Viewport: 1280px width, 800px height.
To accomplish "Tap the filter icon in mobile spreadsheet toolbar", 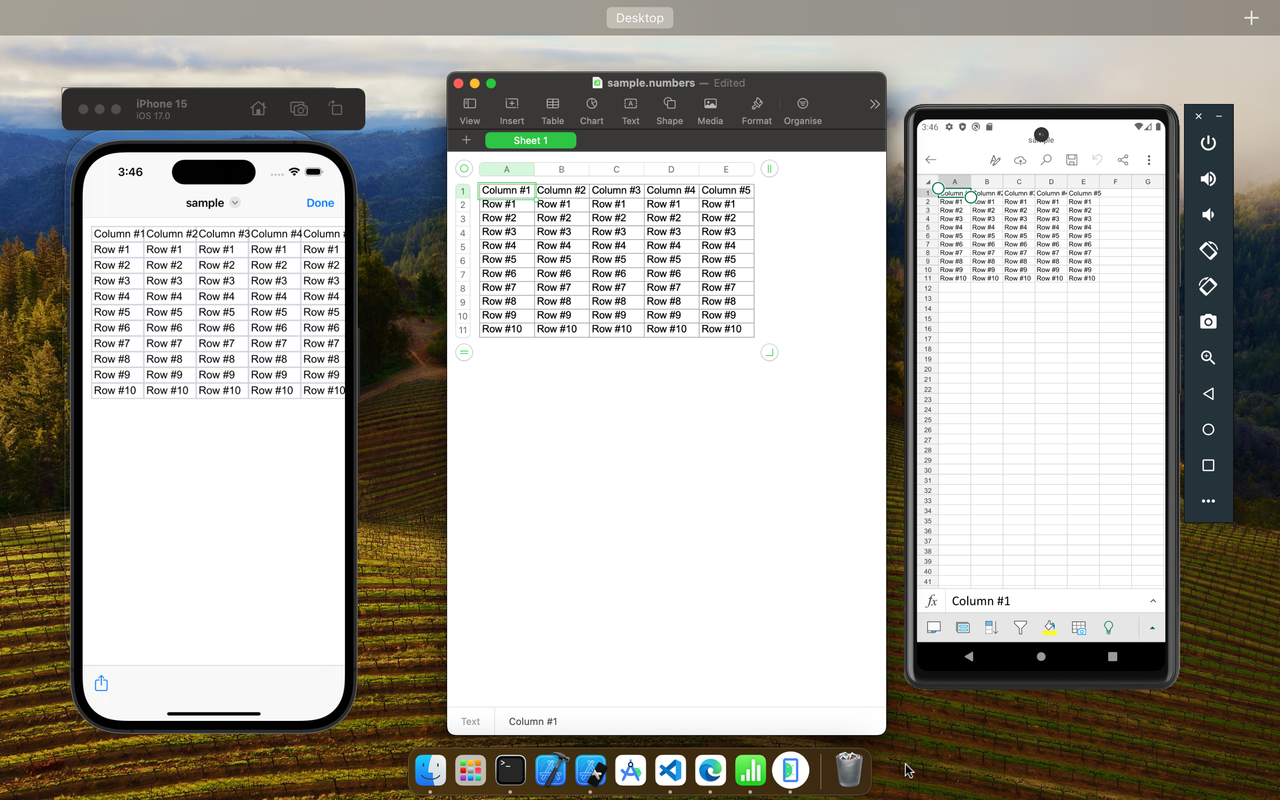I will (x=1020, y=627).
